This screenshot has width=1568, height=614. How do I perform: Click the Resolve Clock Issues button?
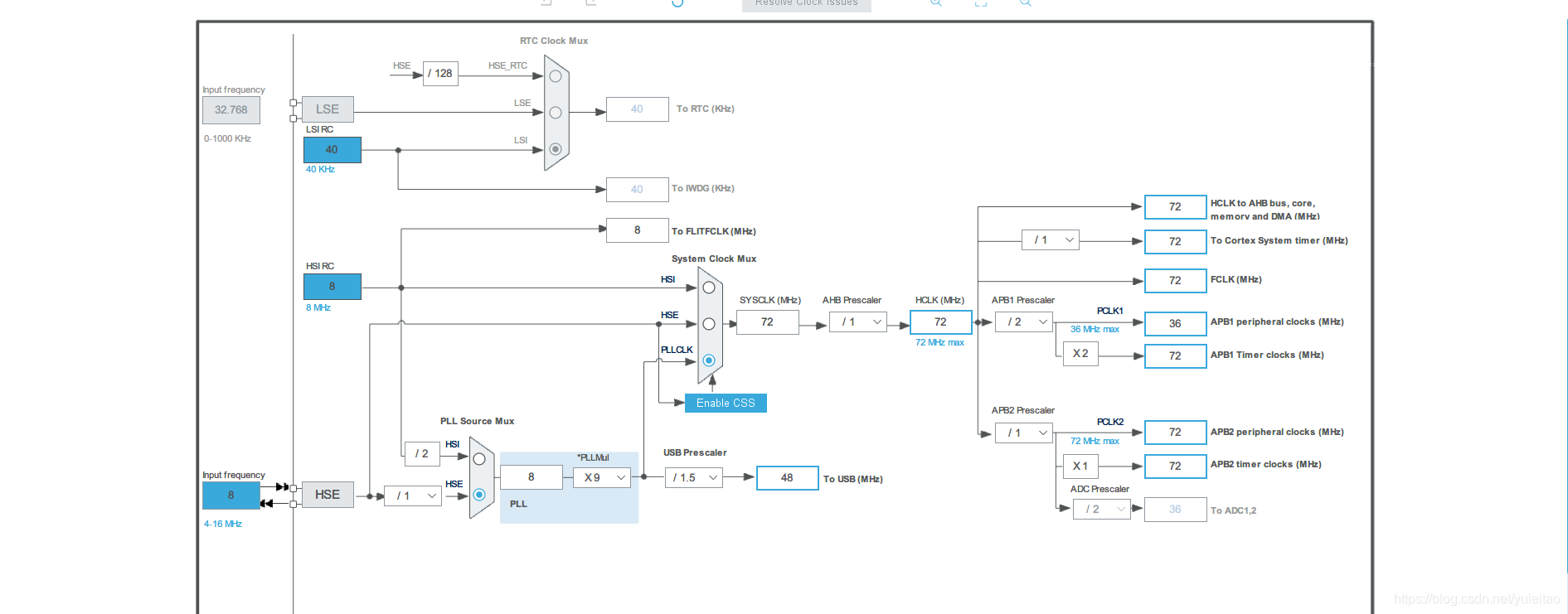[807, 4]
